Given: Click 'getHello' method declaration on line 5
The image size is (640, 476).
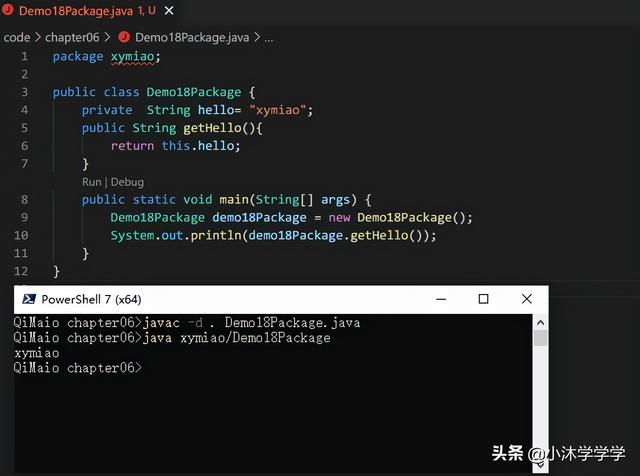Looking at the screenshot, I should (x=212, y=128).
